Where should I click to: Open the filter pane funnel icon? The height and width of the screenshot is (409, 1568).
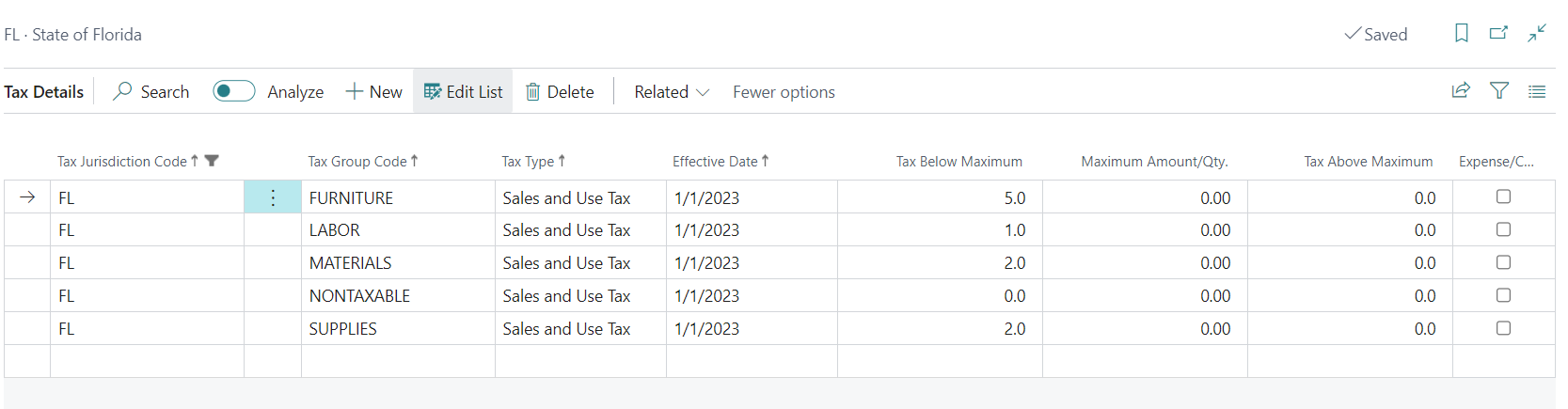tap(1499, 91)
